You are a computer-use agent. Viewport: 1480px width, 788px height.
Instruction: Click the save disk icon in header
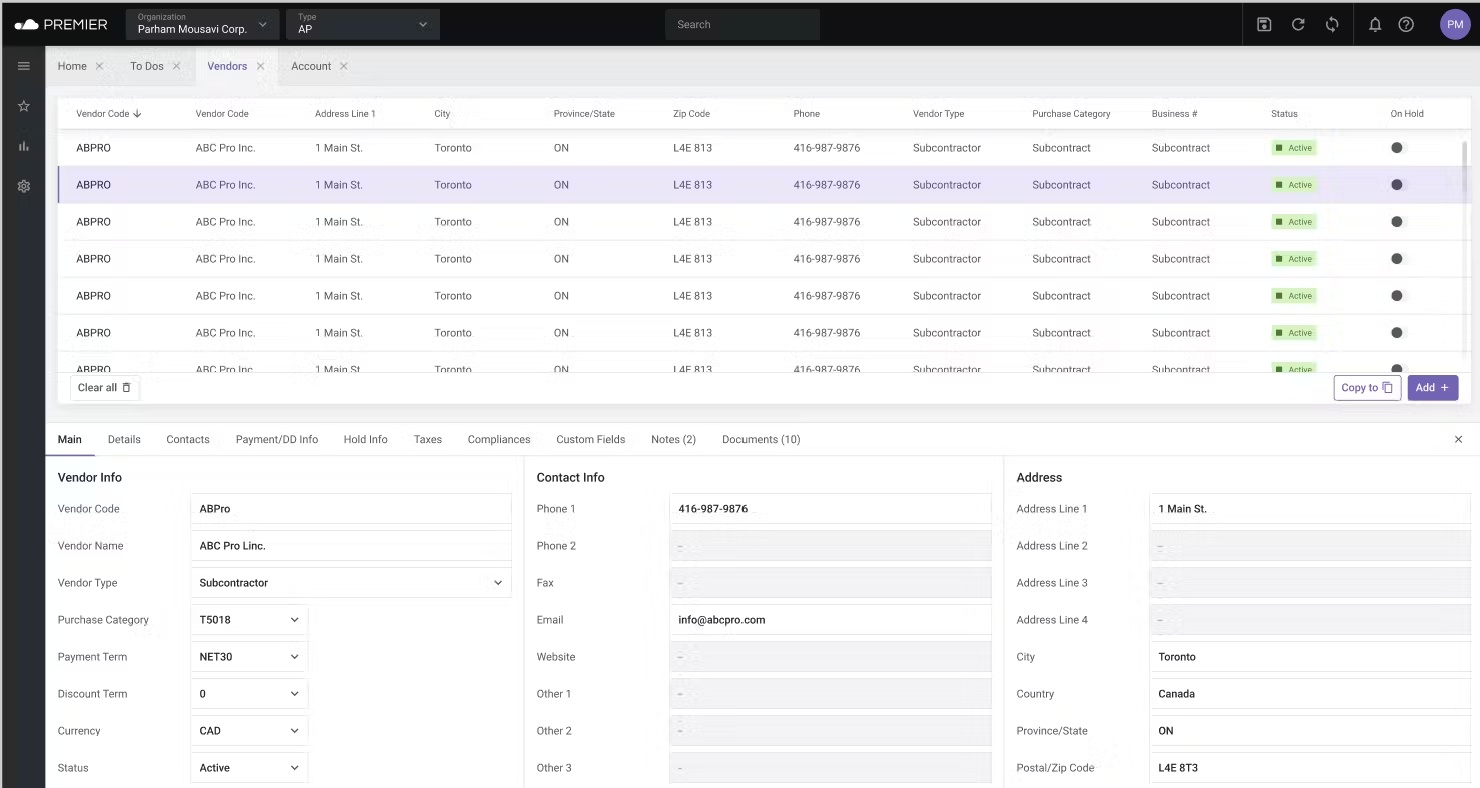(x=1264, y=24)
